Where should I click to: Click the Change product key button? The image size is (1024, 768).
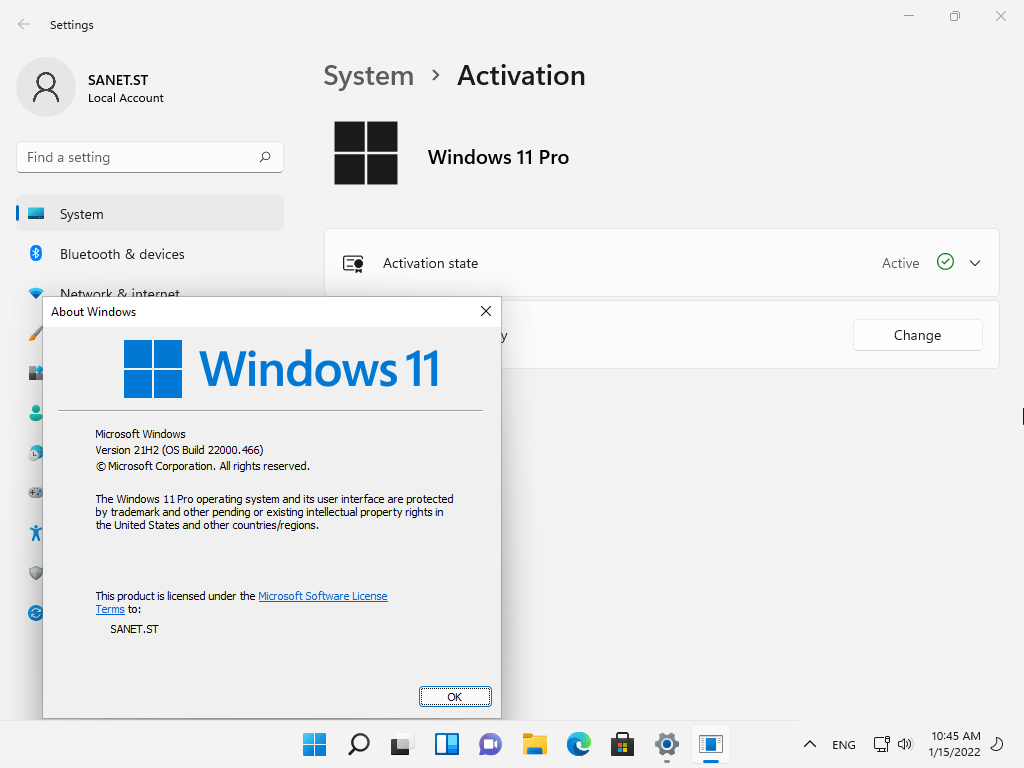point(918,335)
